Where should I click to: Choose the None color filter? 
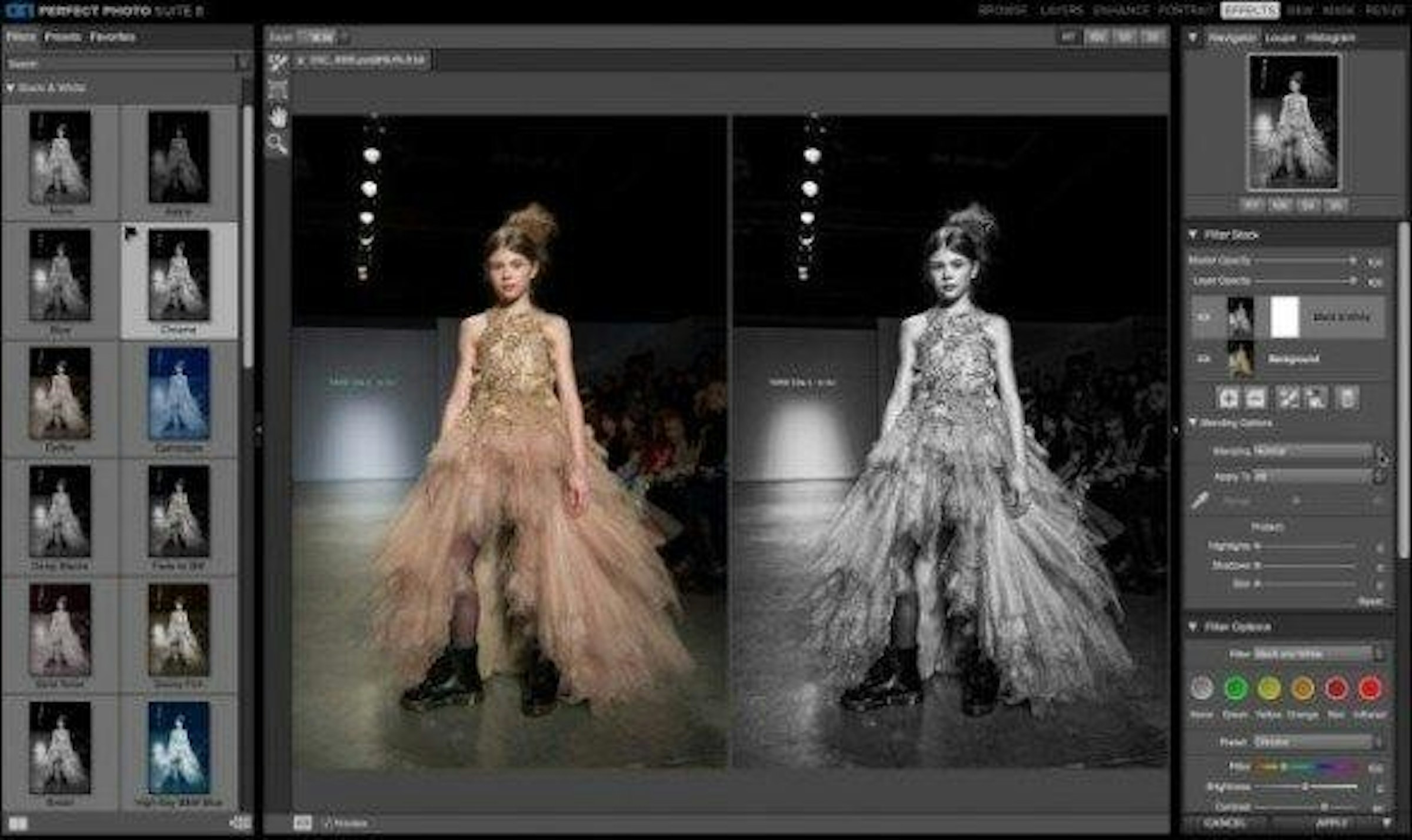click(1201, 688)
